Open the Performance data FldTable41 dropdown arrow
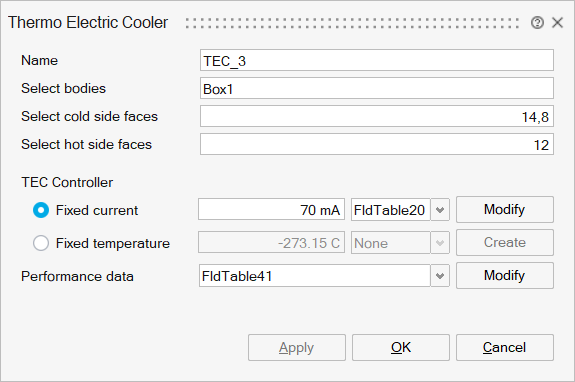 point(440,276)
